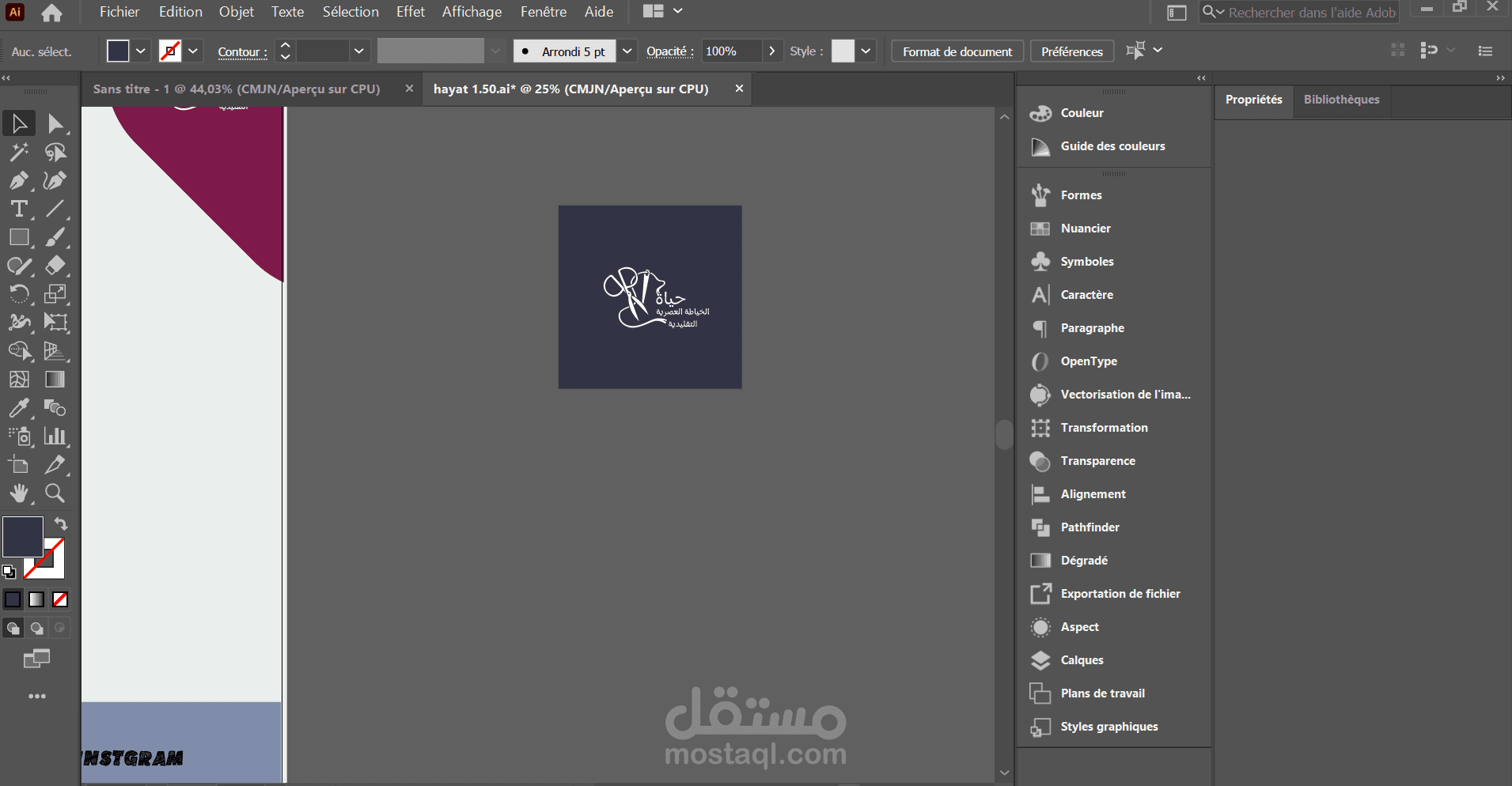Activate the Hand tool
Viewport: 1512px width, 786px height.
pyautogui.click(x=19, y=493)
